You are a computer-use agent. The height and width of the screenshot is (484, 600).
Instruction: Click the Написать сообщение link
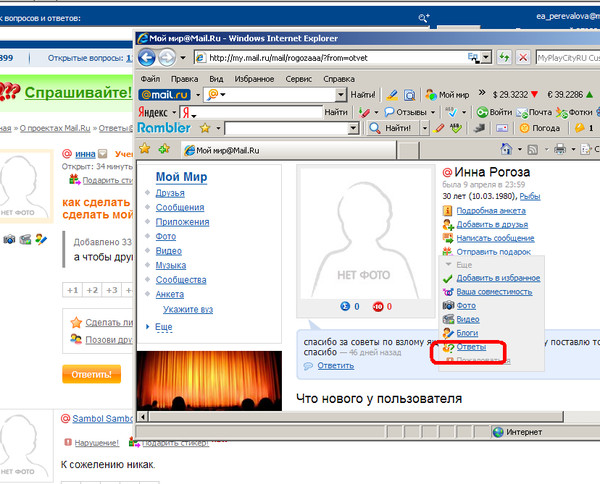tap(495, 238)
